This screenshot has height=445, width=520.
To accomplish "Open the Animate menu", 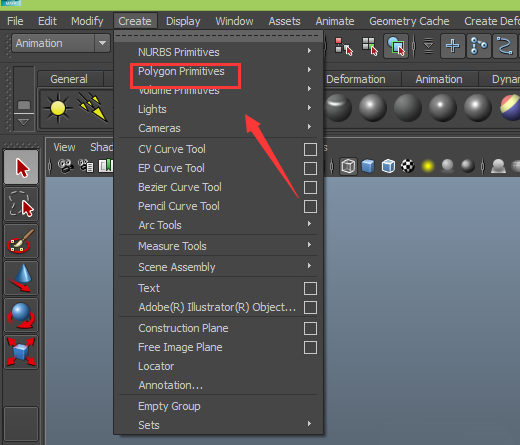I will point(335,21).
